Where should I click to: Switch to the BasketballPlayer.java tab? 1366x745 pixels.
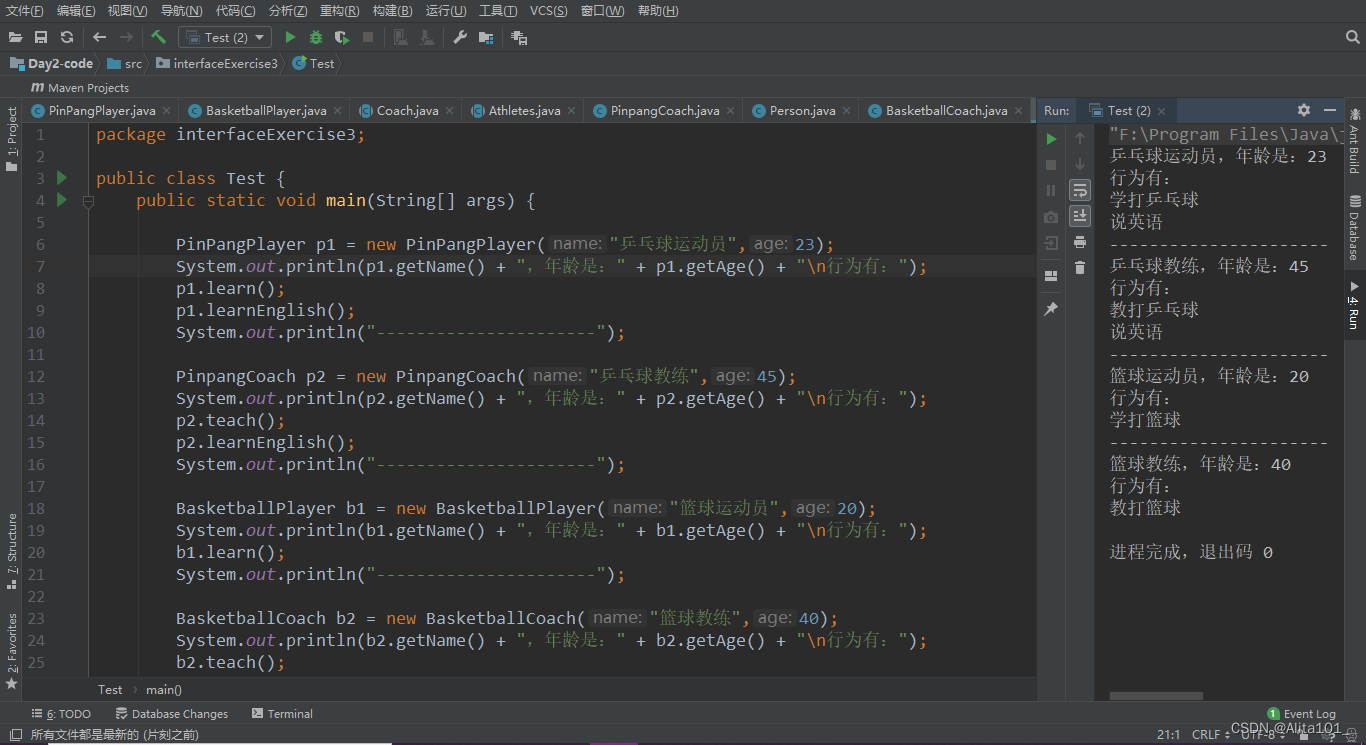pyautogui.click(x=266, y=111)
